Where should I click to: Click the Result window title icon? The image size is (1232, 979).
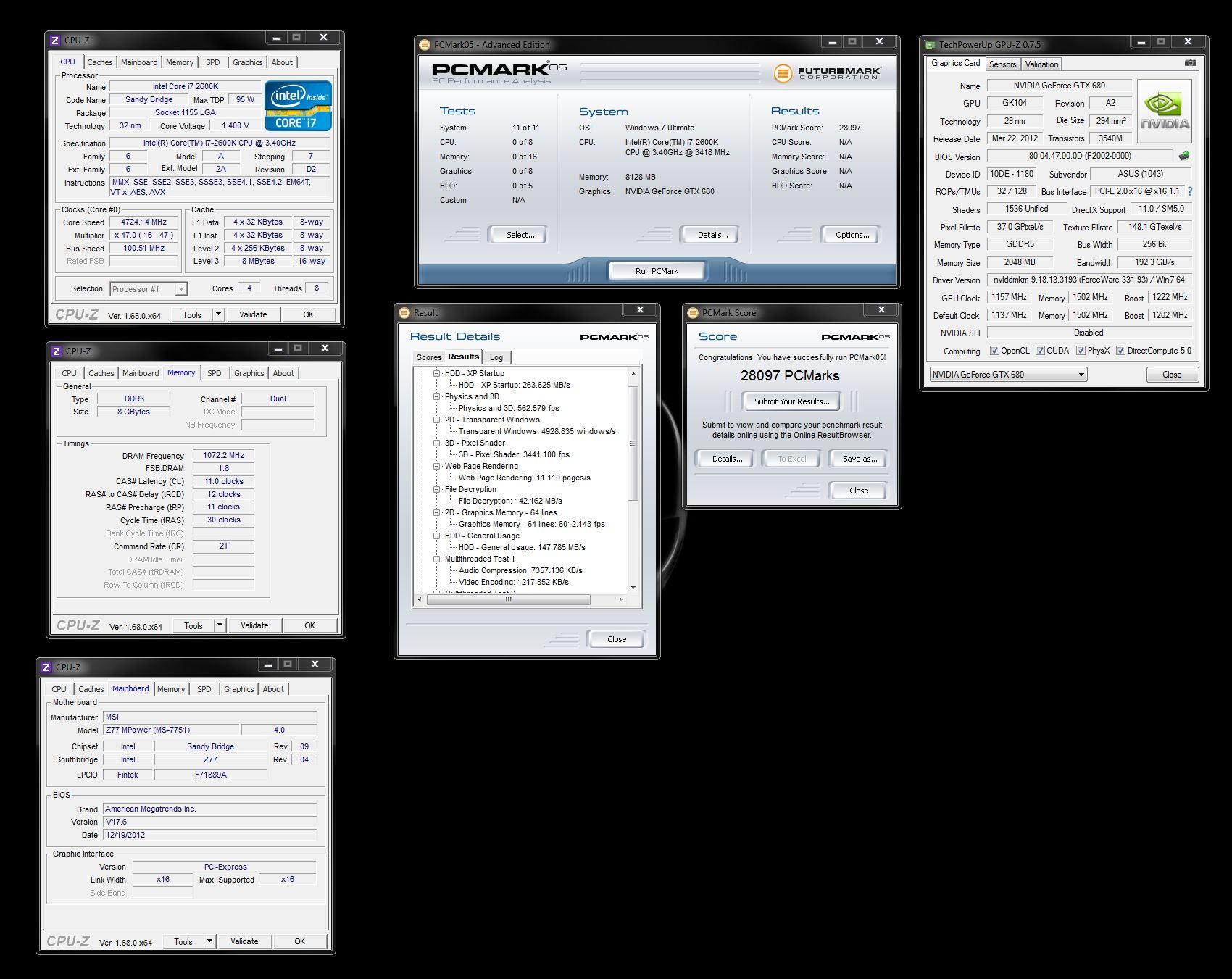[x=406, y=313]
